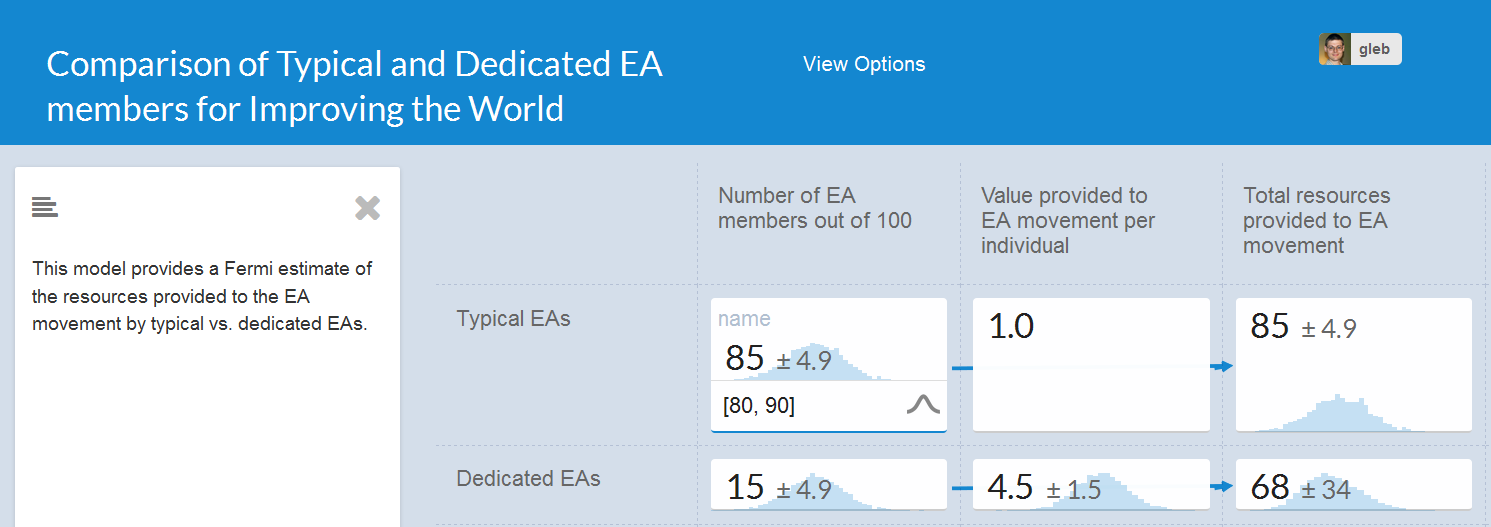This screenshot has height=527, width=1491.
Task: Open the View Options menu
Action: tap(864, 64)
